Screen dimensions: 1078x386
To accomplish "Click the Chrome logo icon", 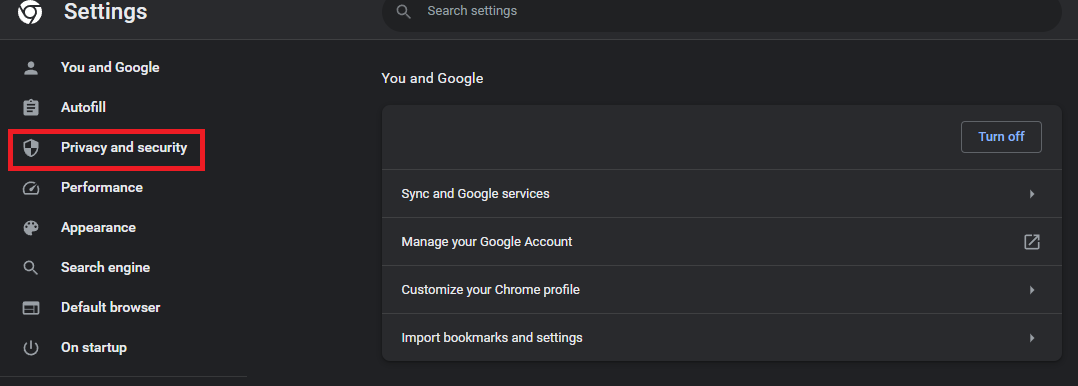I will (30, 12).
